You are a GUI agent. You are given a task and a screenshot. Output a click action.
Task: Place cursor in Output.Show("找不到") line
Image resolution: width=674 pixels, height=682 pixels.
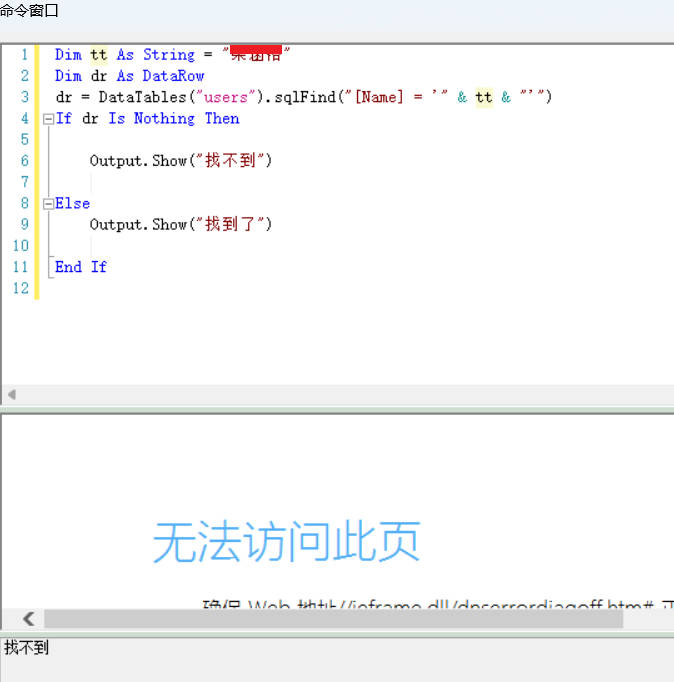tap(180, 161)
